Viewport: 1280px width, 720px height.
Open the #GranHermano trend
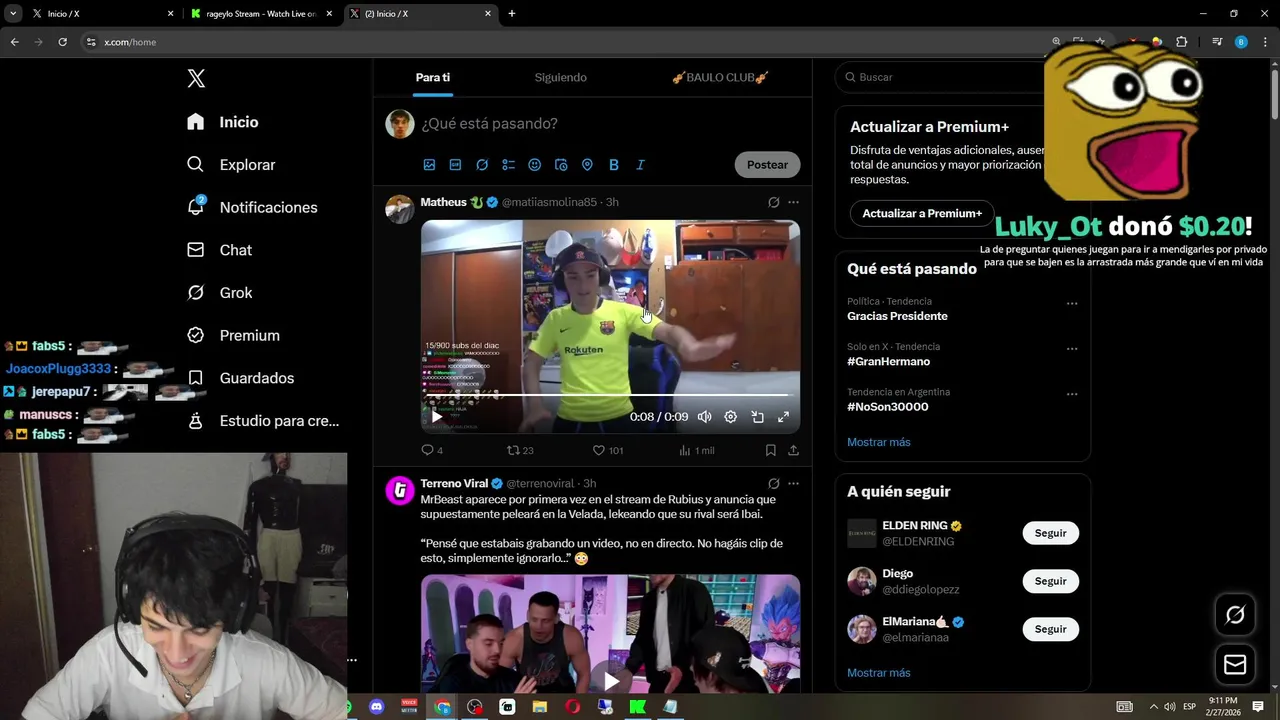(888, 362)
